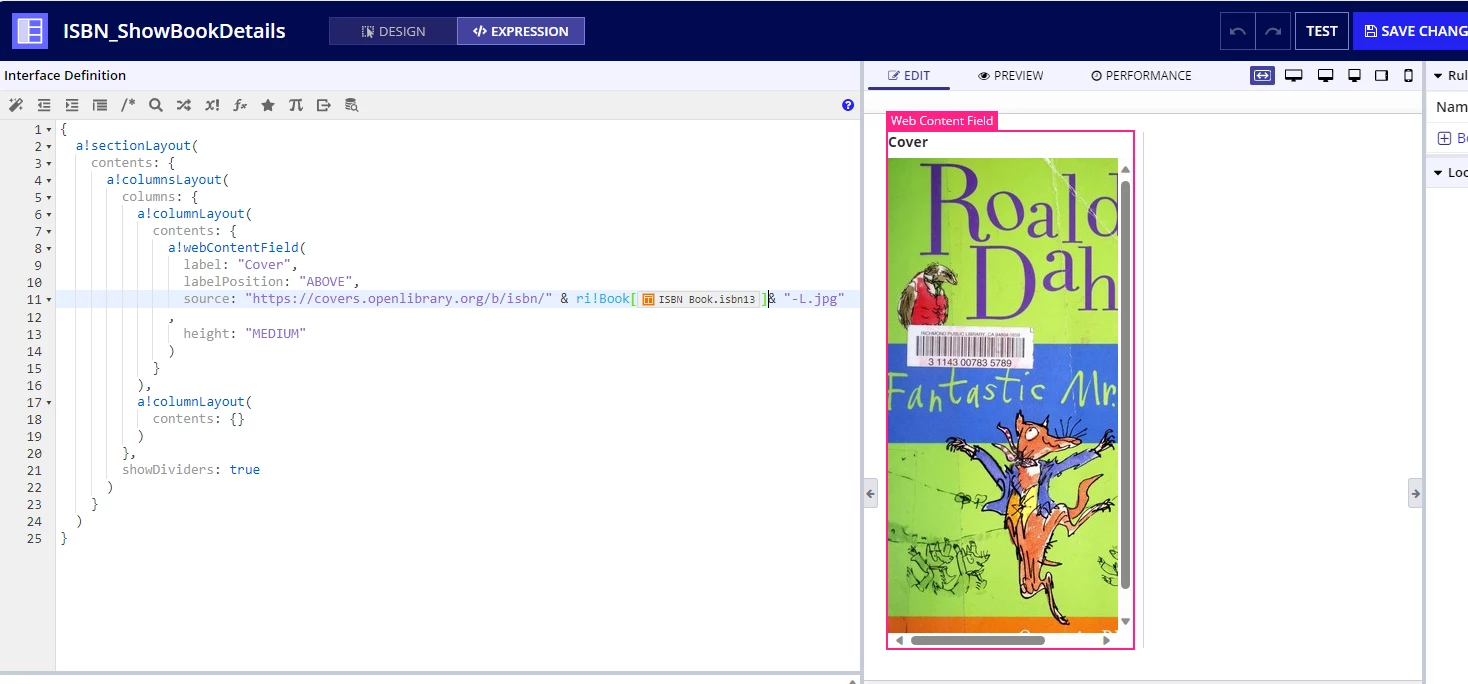Collapse code fold arrow at line 4

(49, 181)
